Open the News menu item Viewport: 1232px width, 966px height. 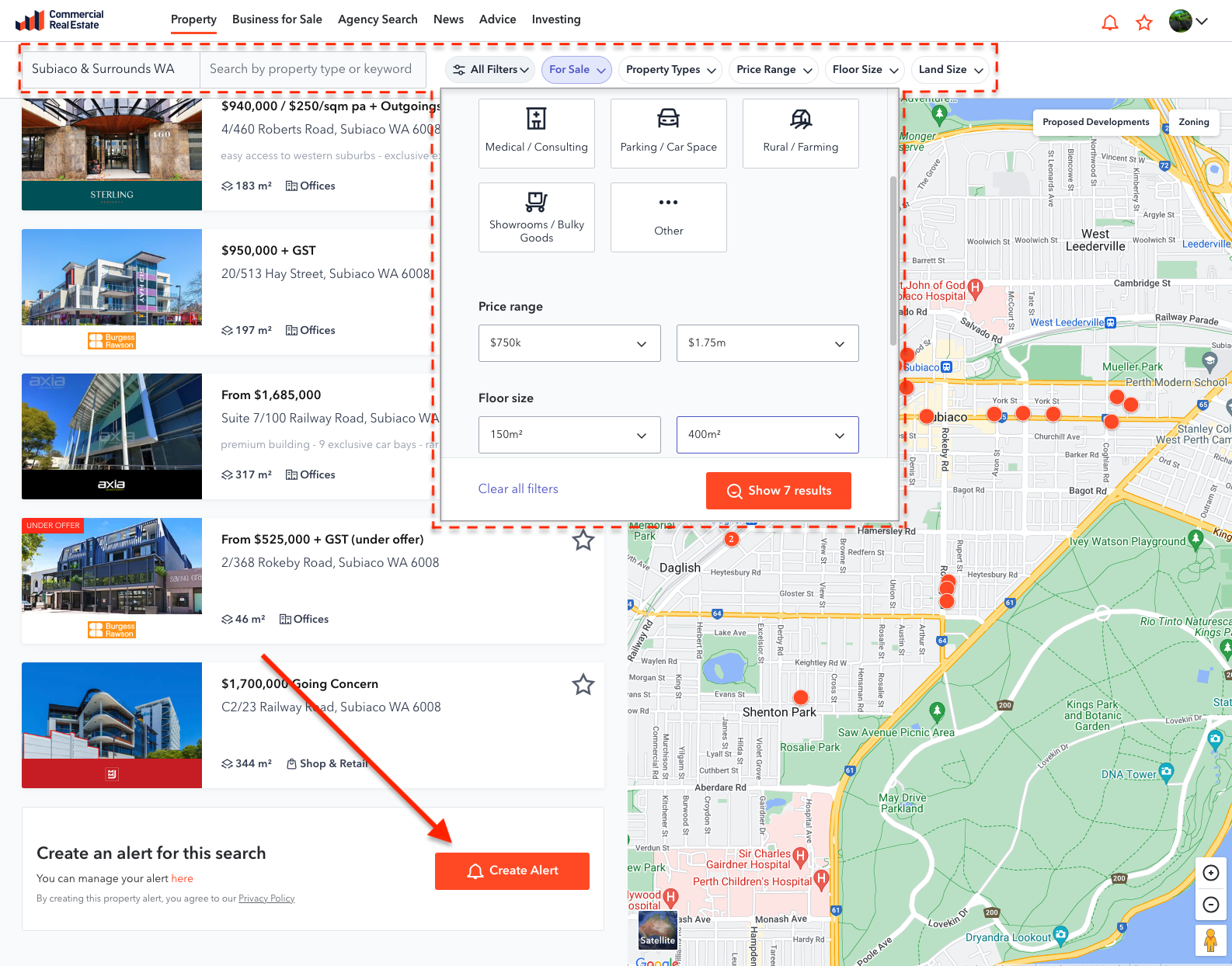[448, 19]
